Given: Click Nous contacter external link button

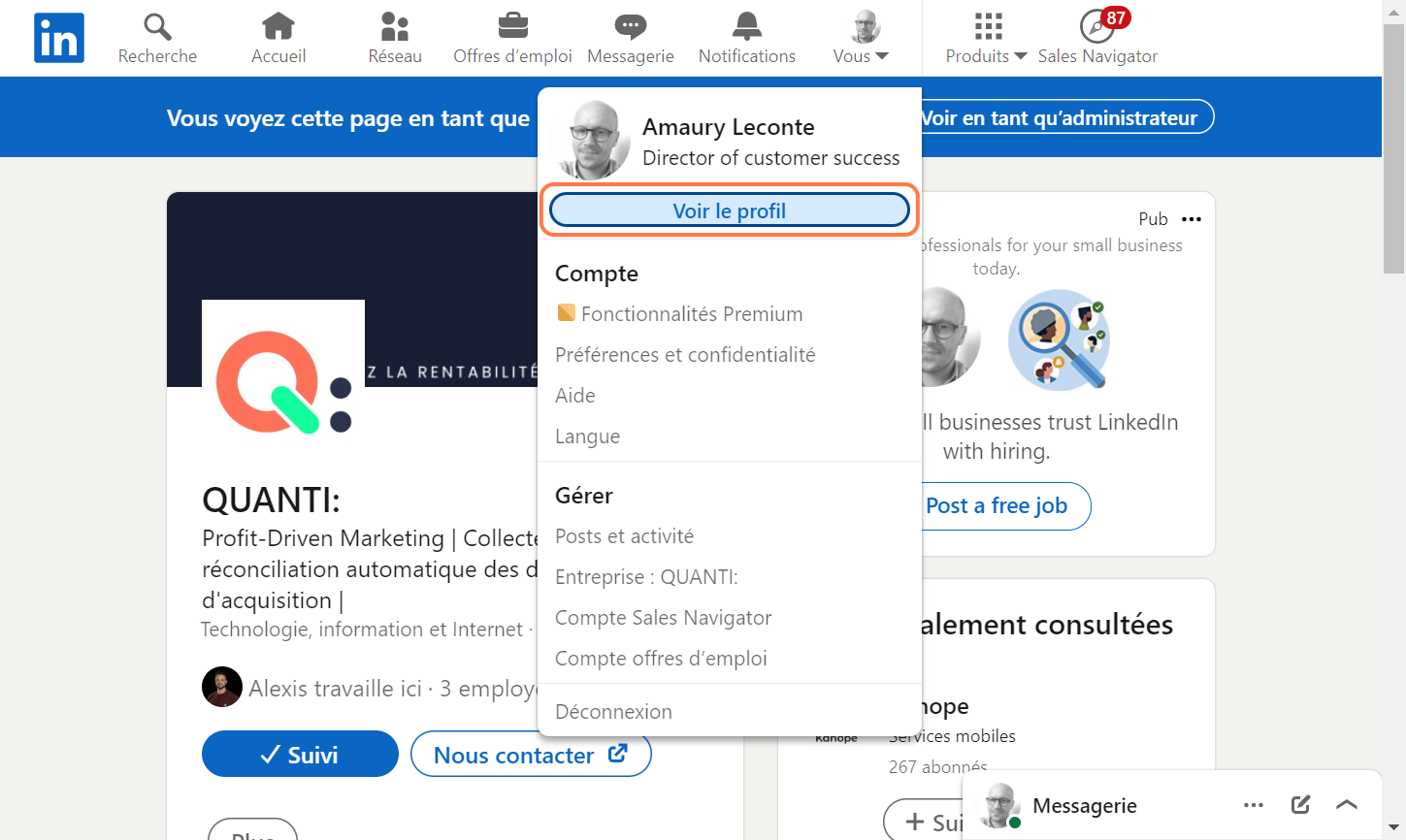Looking at the screenshot, I should click(x=531, y=754).
